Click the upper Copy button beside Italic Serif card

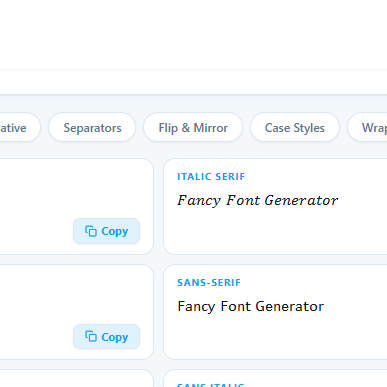[x=106, y=231]
